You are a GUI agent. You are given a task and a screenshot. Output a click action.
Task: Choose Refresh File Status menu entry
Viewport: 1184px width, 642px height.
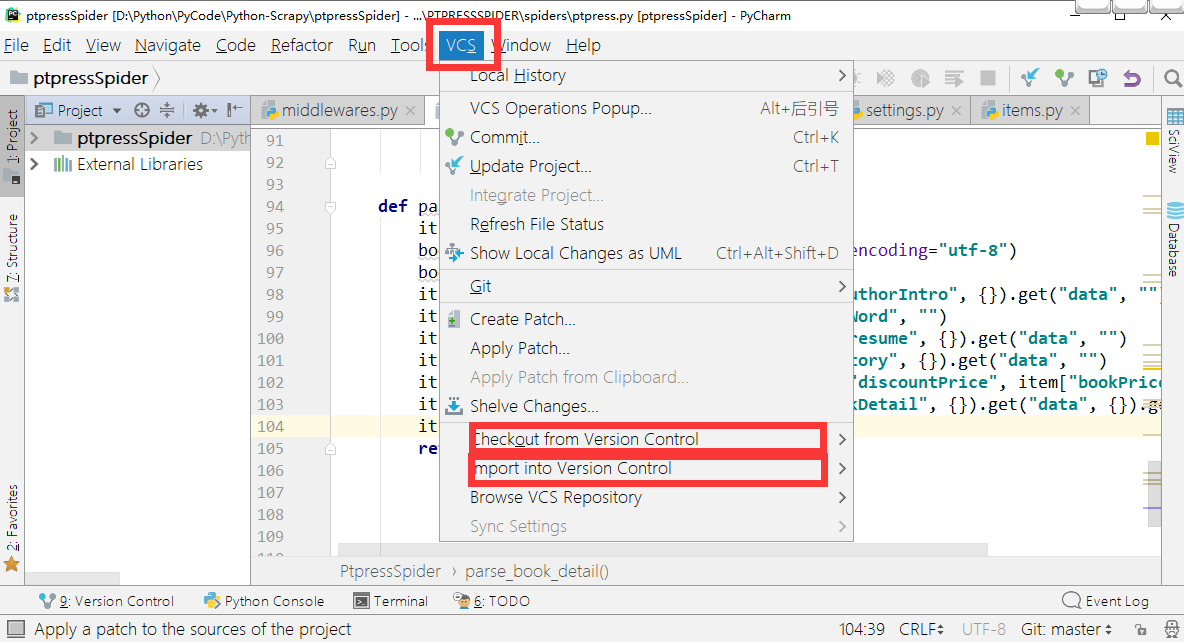pyautogui.click(x=646, y=224)
